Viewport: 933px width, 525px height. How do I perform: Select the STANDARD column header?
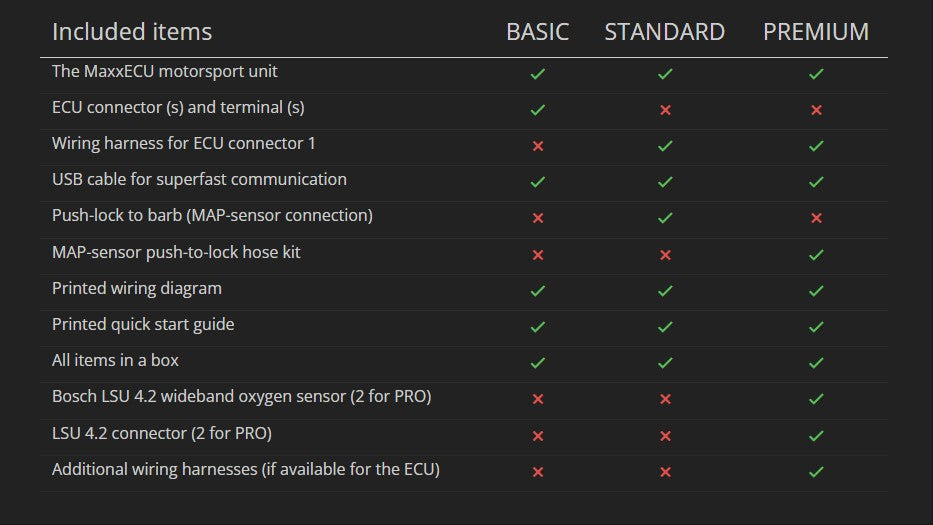pos(665,32)
